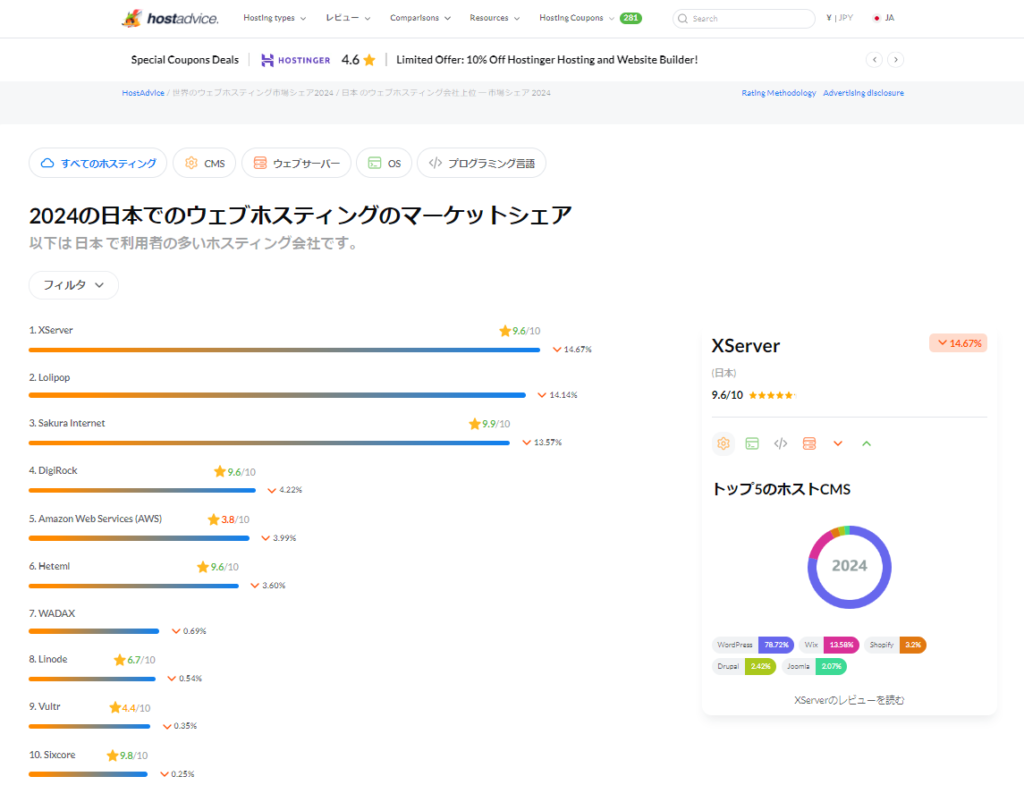Image resolution: width=1024 pixels, height=785 pixels.
Task: Click the Sixcore 9.8 rating star
Action: pos(112,756)
